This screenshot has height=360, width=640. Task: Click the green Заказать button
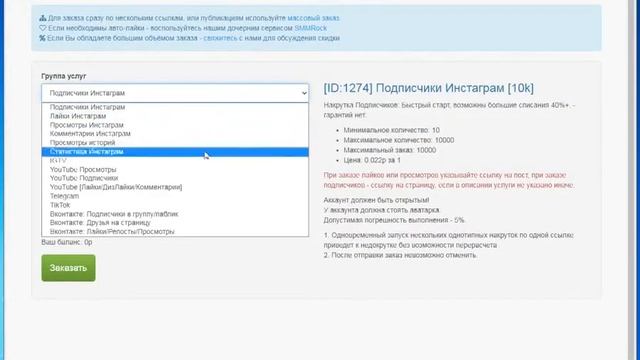click(x=68, y=268)
